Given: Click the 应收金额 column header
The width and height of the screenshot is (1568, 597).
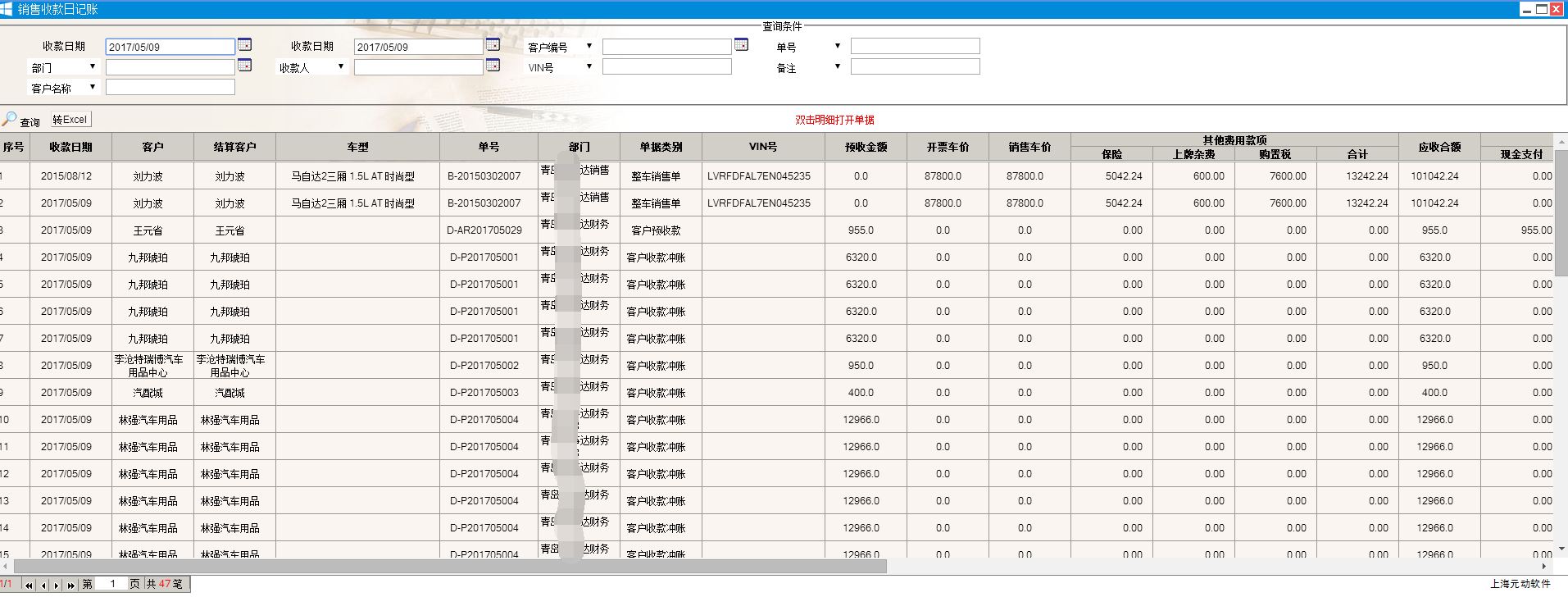Looking at the screenshot, I should (x=1439, y=147).
